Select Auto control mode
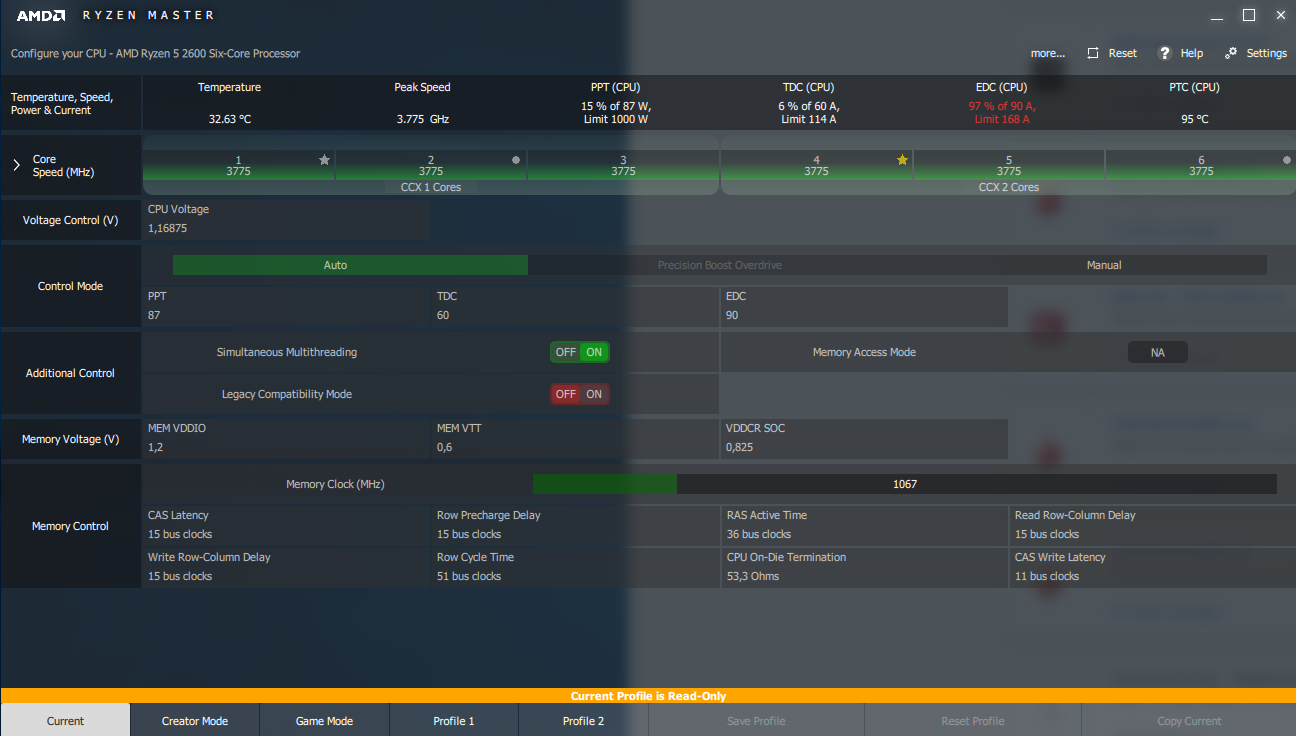1296x736 pixels. pyautogui.click(x=350, y=265)
